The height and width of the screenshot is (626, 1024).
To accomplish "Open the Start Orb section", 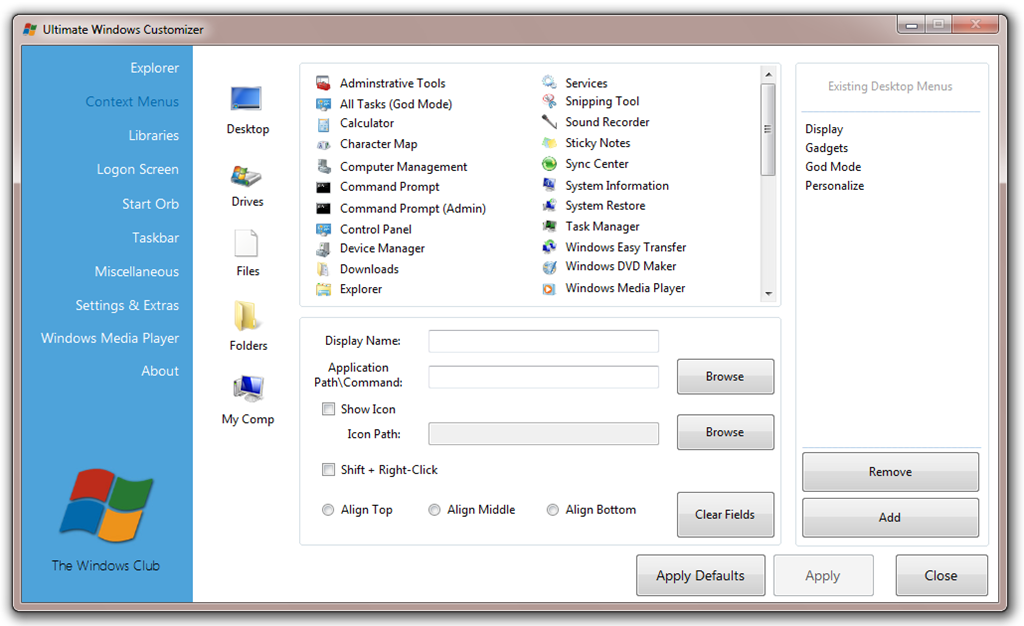I will [x=150, y=204].
